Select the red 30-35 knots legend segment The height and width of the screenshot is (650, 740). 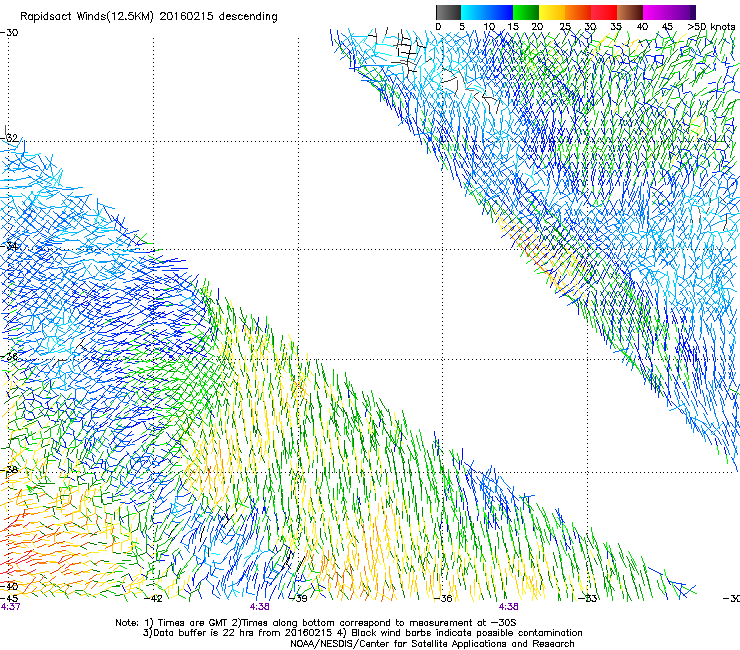click(604, 12)
